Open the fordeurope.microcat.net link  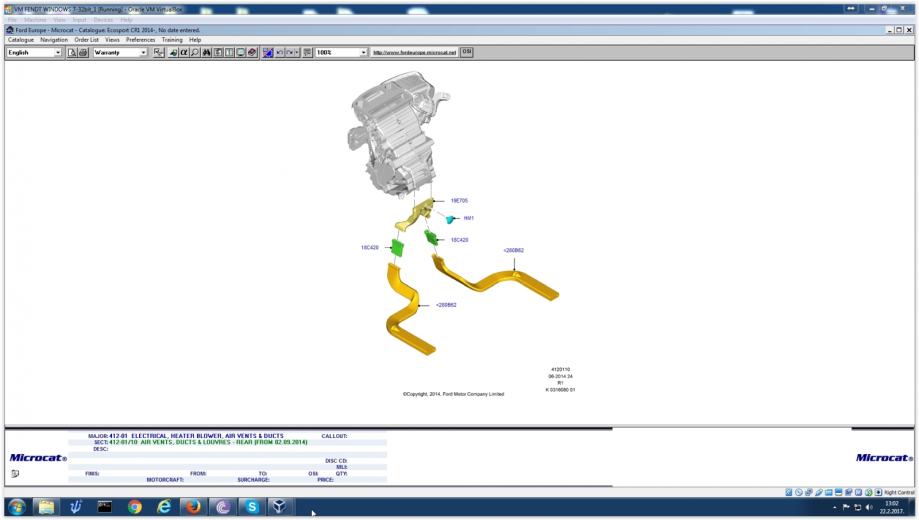tap(414, 52)
